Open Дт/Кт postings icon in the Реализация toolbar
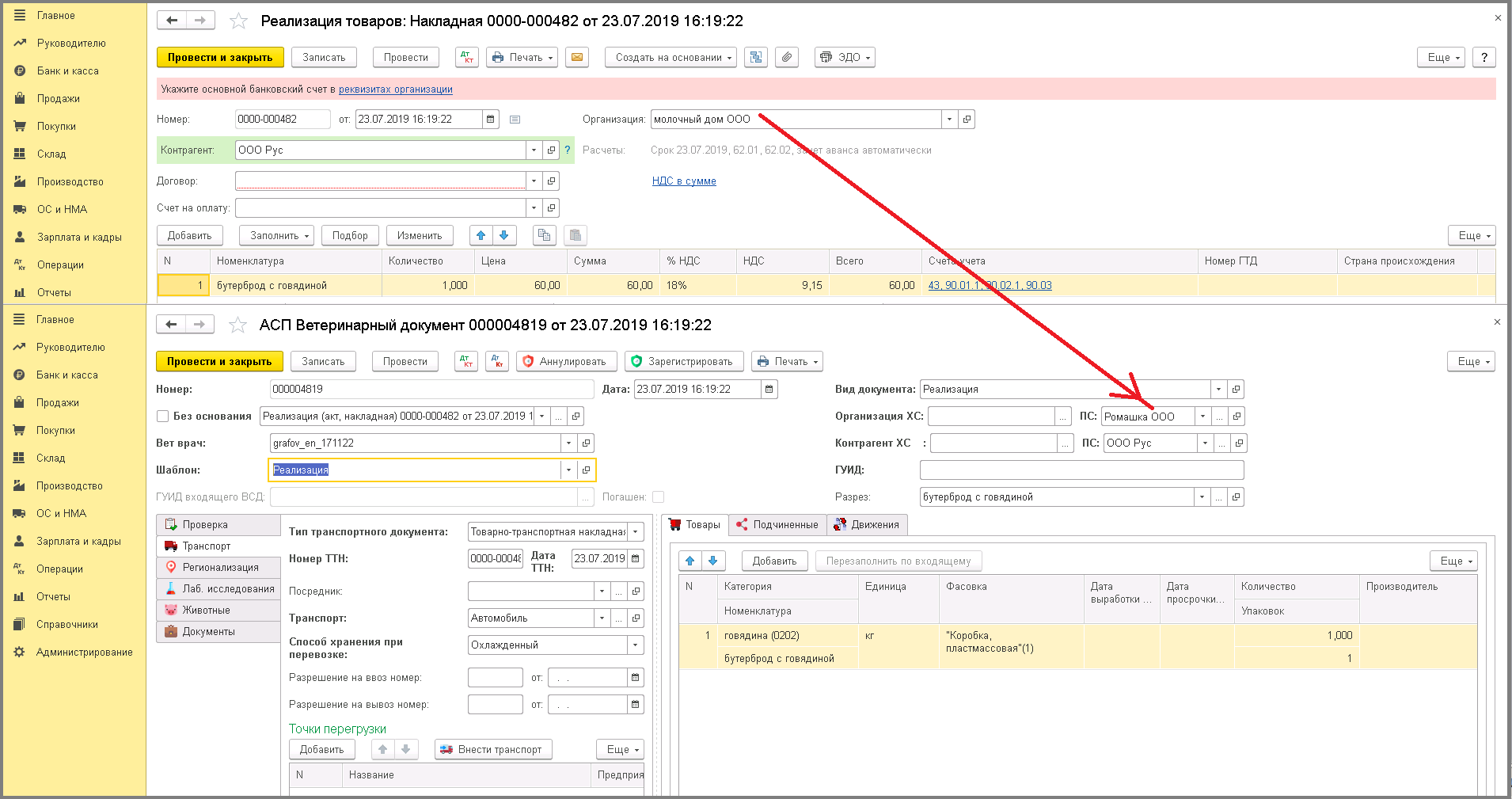The height and width of the screenshot is (799, 1512). [x=467, y=57]
